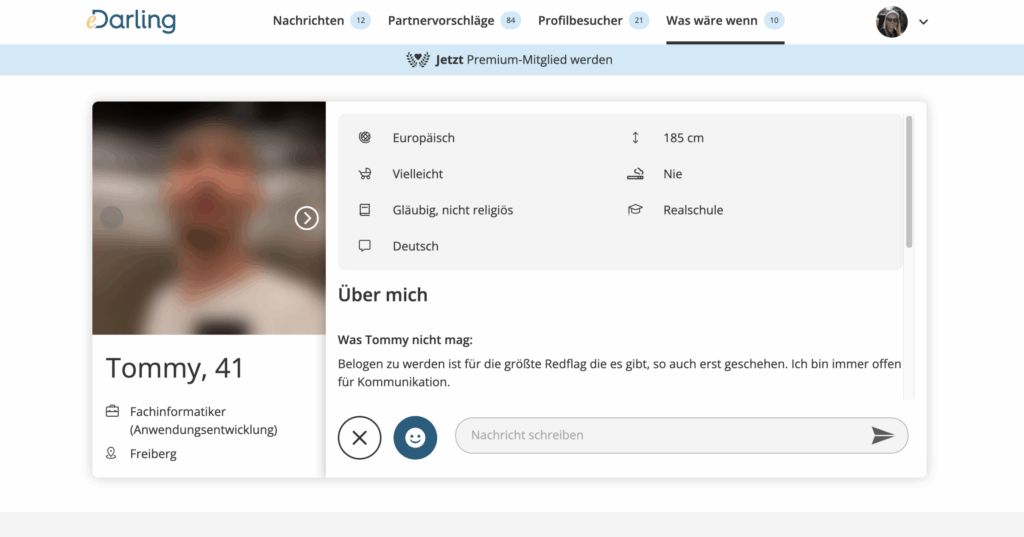Click the book icon beside Gläubig, nicht religiös
1024x537 pixels.
[x=365, y=210]
